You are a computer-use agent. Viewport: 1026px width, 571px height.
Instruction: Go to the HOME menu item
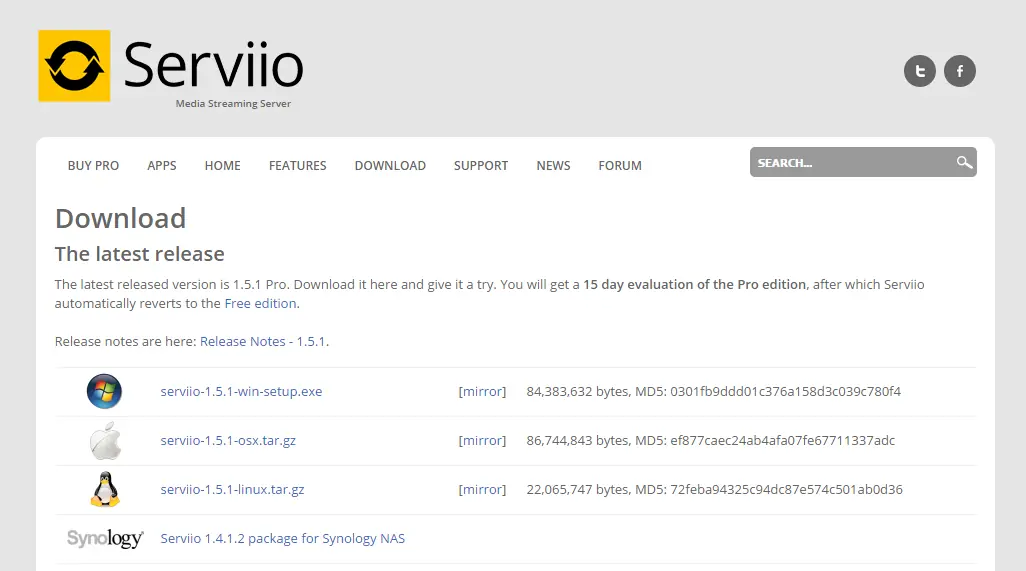pyautogui.click(x=222, y=165)
